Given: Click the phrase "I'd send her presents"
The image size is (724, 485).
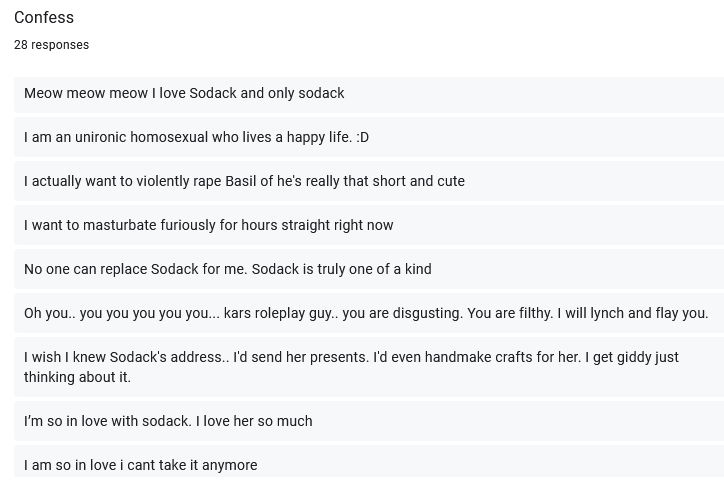Looking at the screenshot, I should point(301,357).
